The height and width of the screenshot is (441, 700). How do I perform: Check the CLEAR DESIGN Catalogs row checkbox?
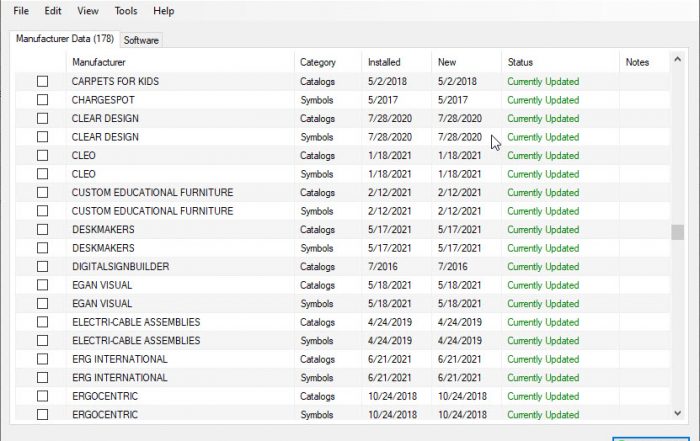pyautogui.click(x=42, y=118)
